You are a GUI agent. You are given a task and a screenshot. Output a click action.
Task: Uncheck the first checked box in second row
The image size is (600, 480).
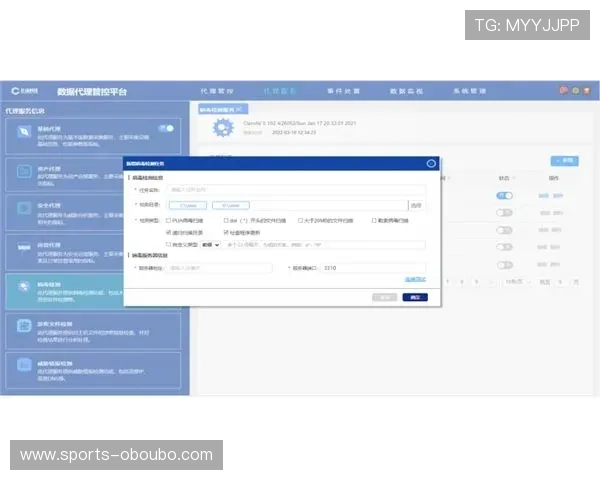tap(168, 232)
